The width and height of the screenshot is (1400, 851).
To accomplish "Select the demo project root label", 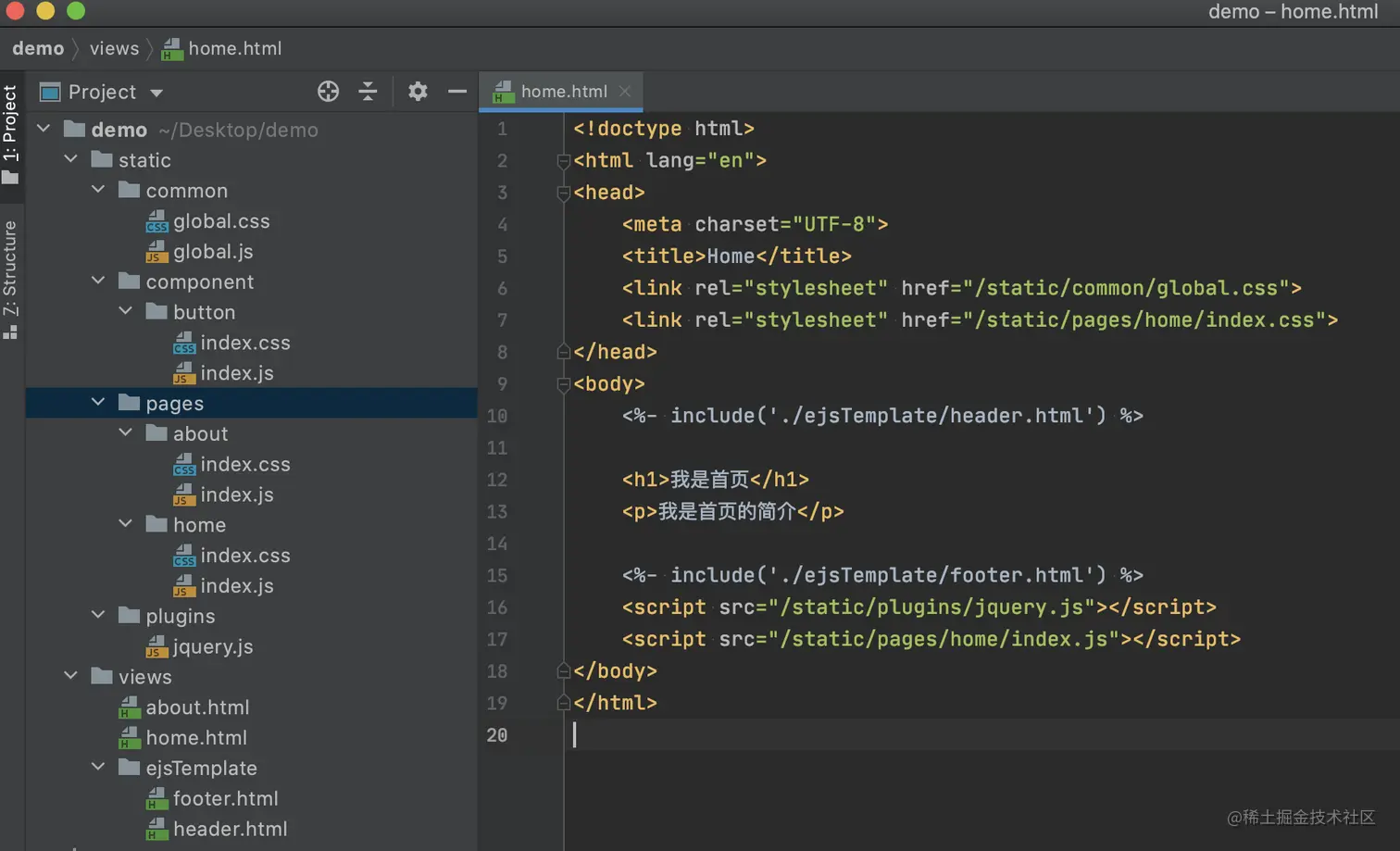I will (119, 130).
